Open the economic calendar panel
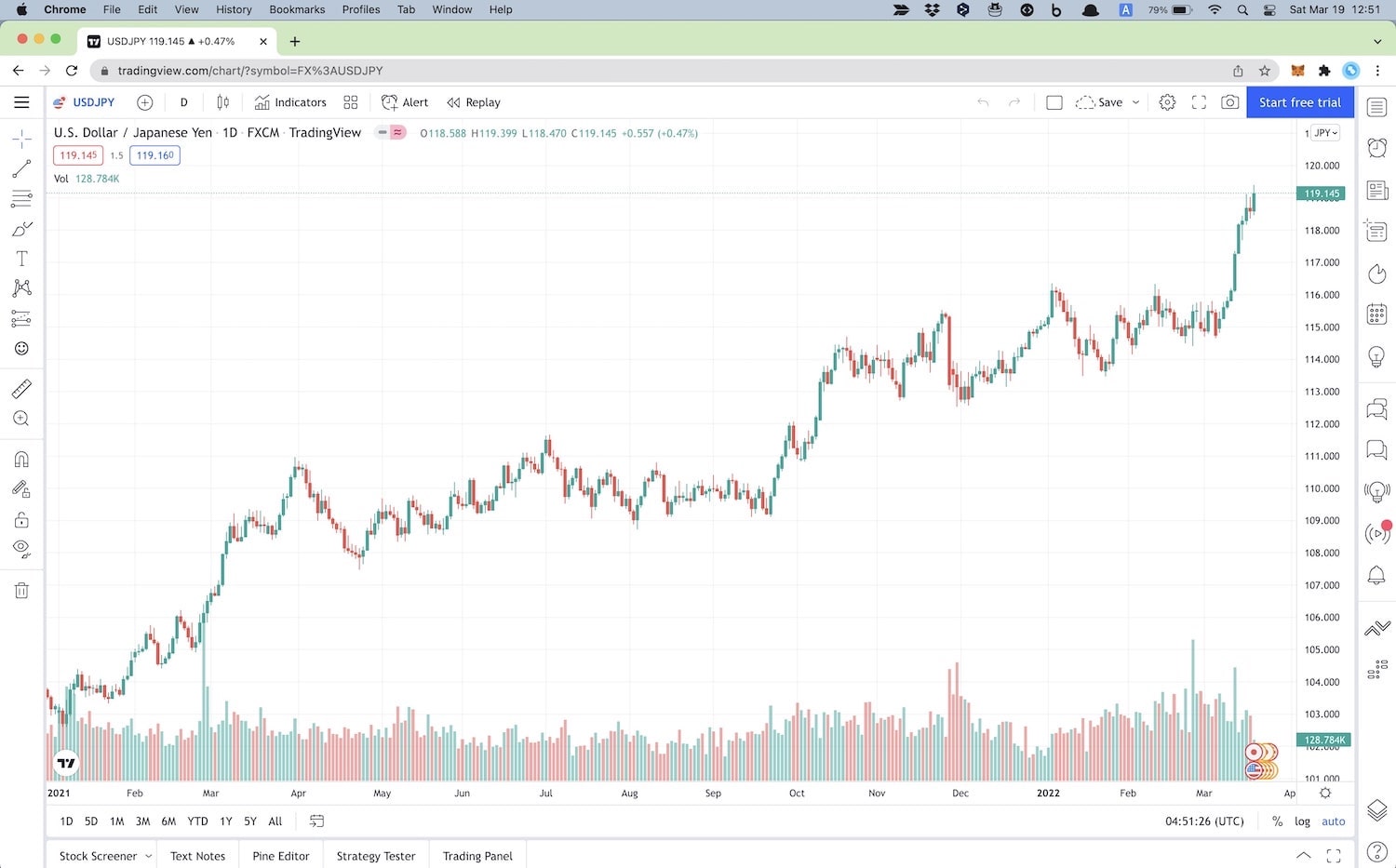Screen dimensions: 1396x868 (1376, 314)
